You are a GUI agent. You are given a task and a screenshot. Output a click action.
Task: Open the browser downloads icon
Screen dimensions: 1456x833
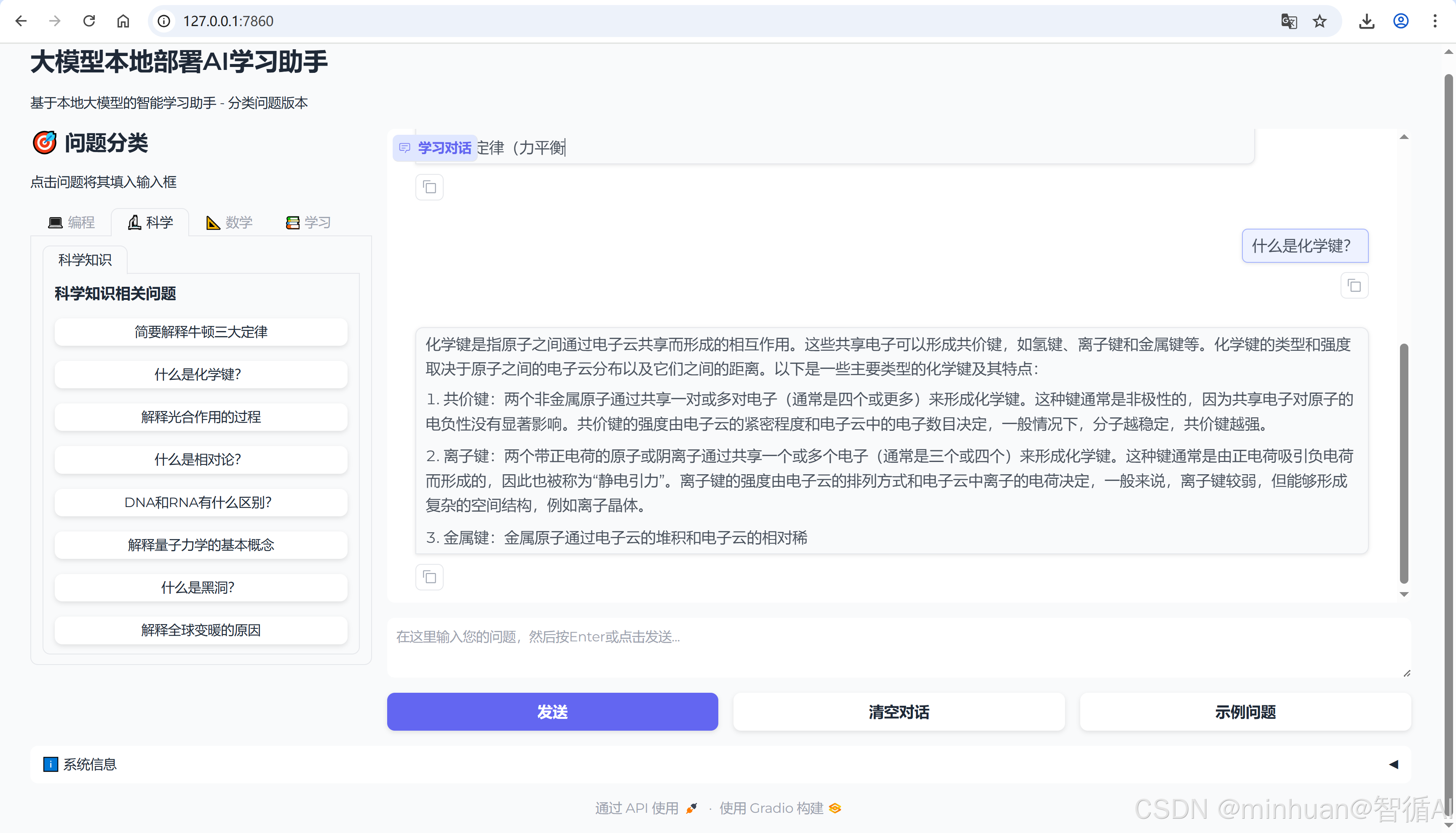[1367, 21]
